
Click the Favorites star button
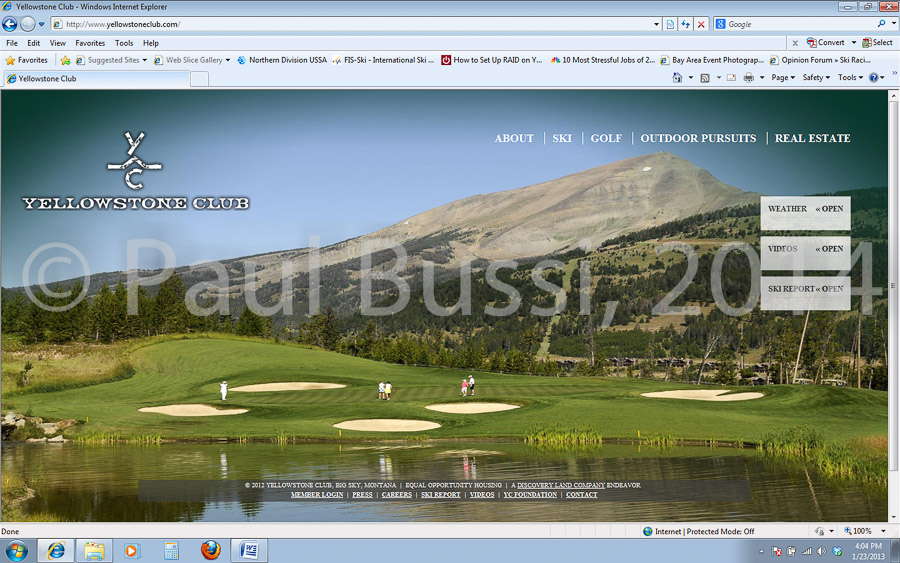26,60
